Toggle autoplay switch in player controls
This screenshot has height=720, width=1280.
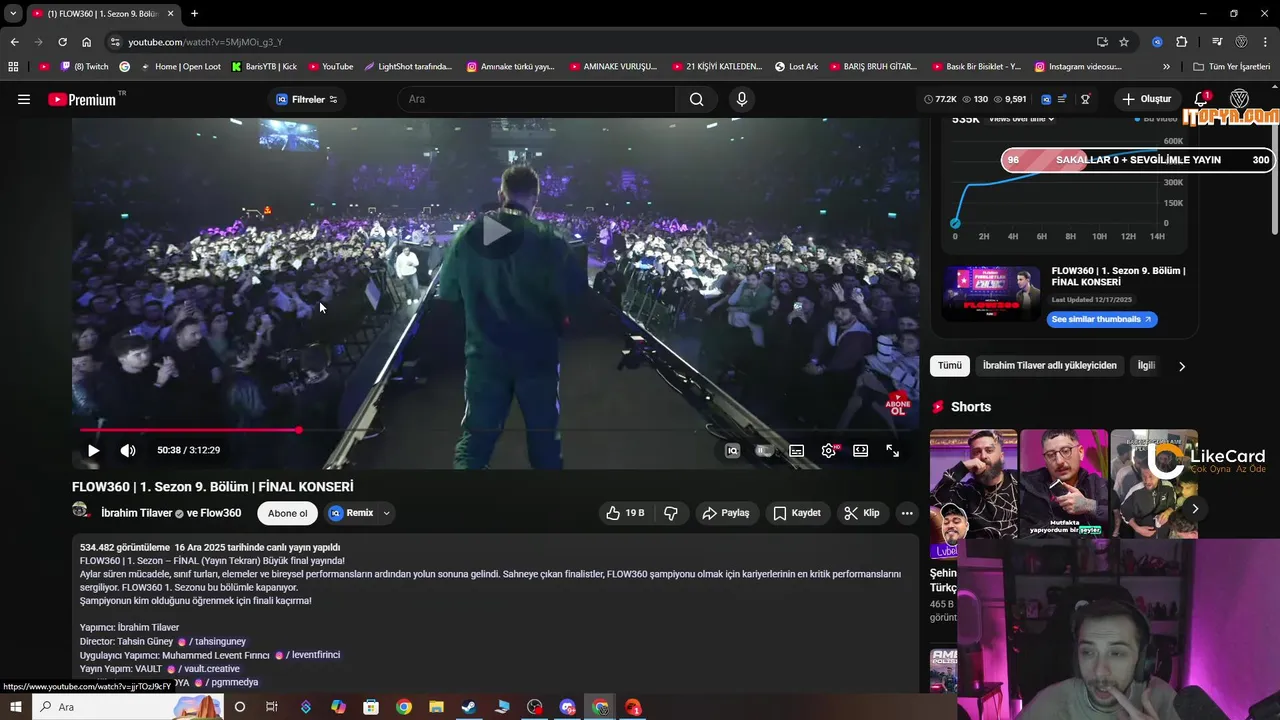point(764,450)
